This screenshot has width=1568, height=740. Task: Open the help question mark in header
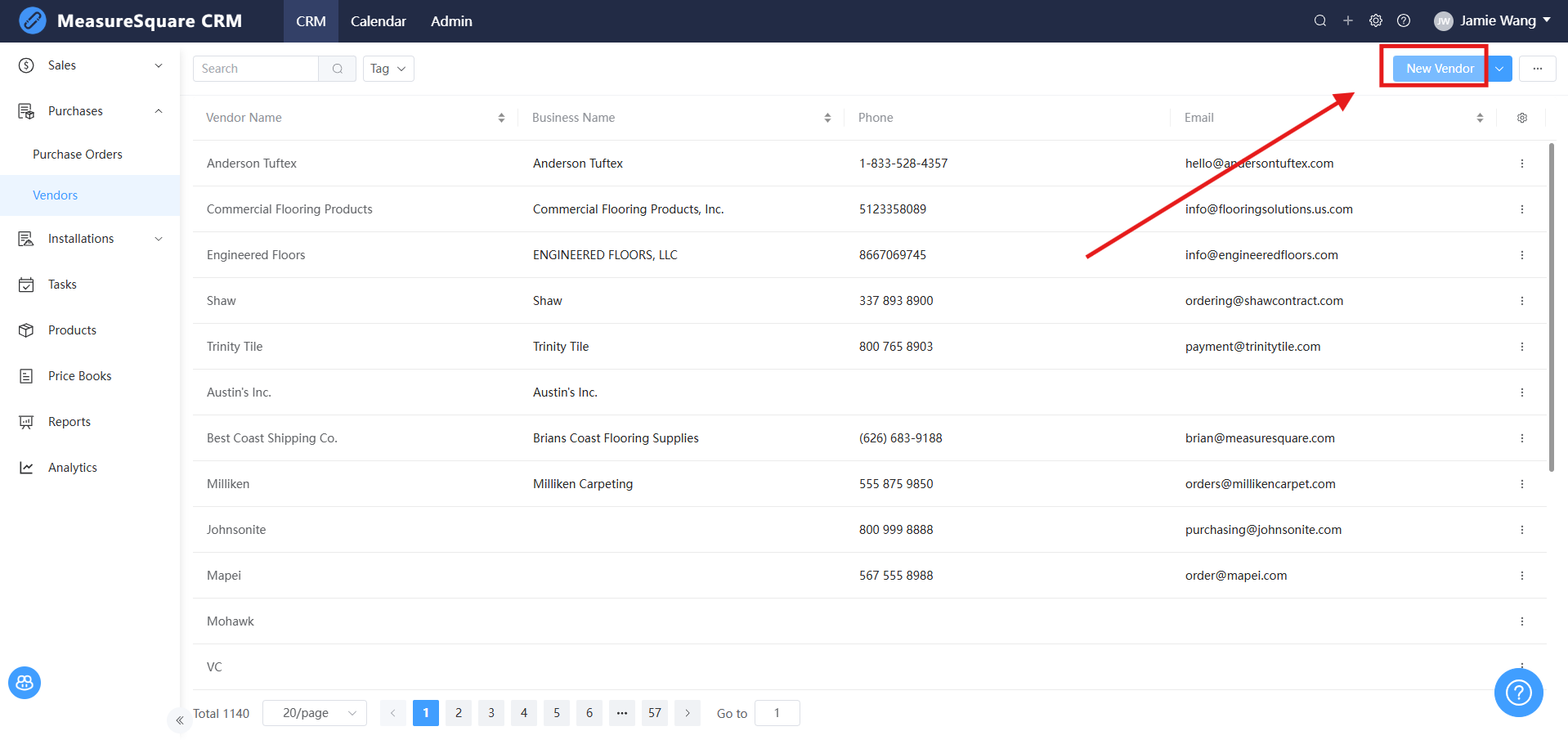tap(1404, 20)
